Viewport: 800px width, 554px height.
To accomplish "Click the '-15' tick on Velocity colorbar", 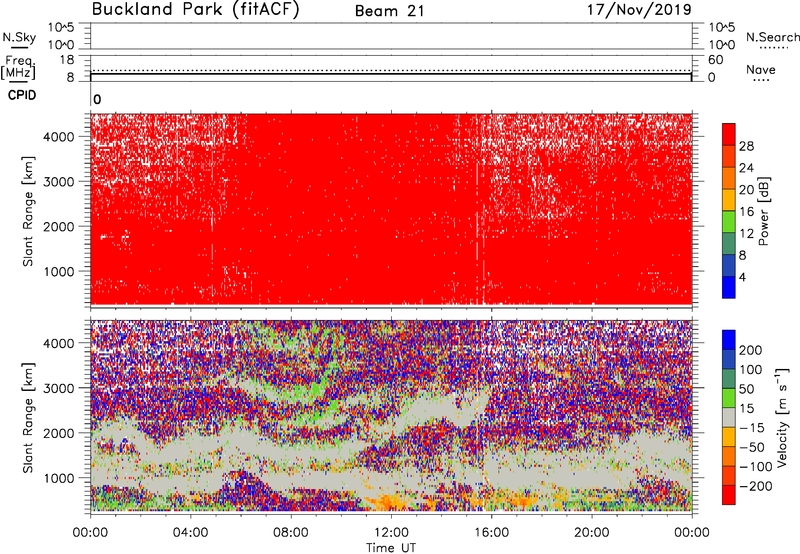I will pyautogui.click(x=752, y=427).
